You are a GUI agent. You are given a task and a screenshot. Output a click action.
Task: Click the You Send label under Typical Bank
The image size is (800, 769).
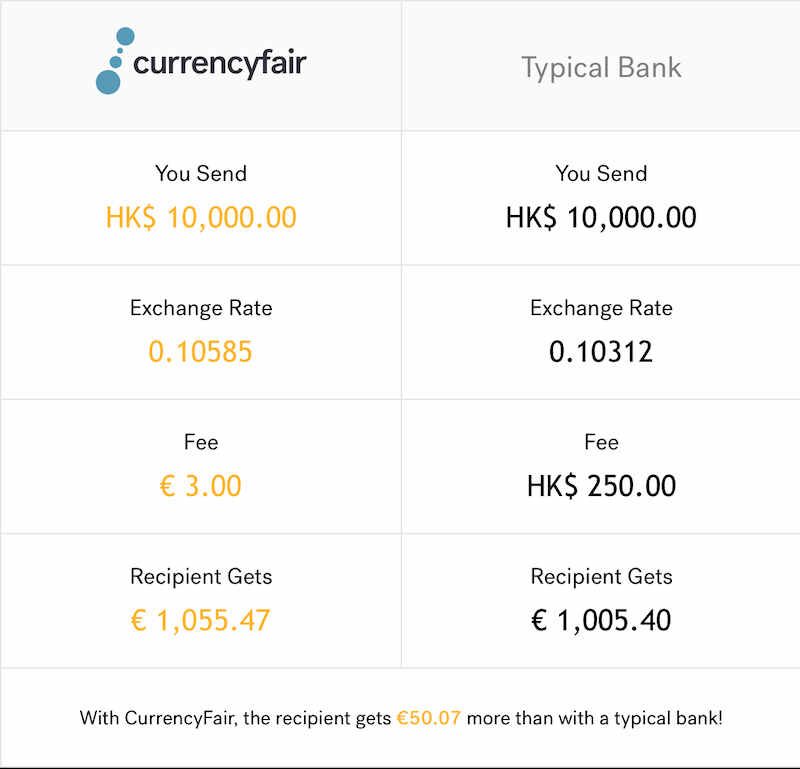(601, 173)
